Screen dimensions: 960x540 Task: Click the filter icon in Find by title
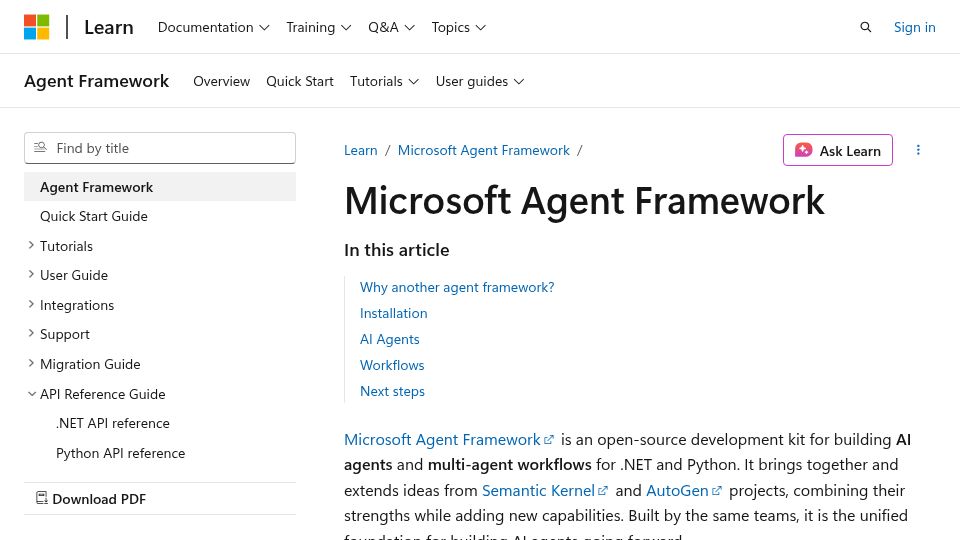(x=40, y=148)
